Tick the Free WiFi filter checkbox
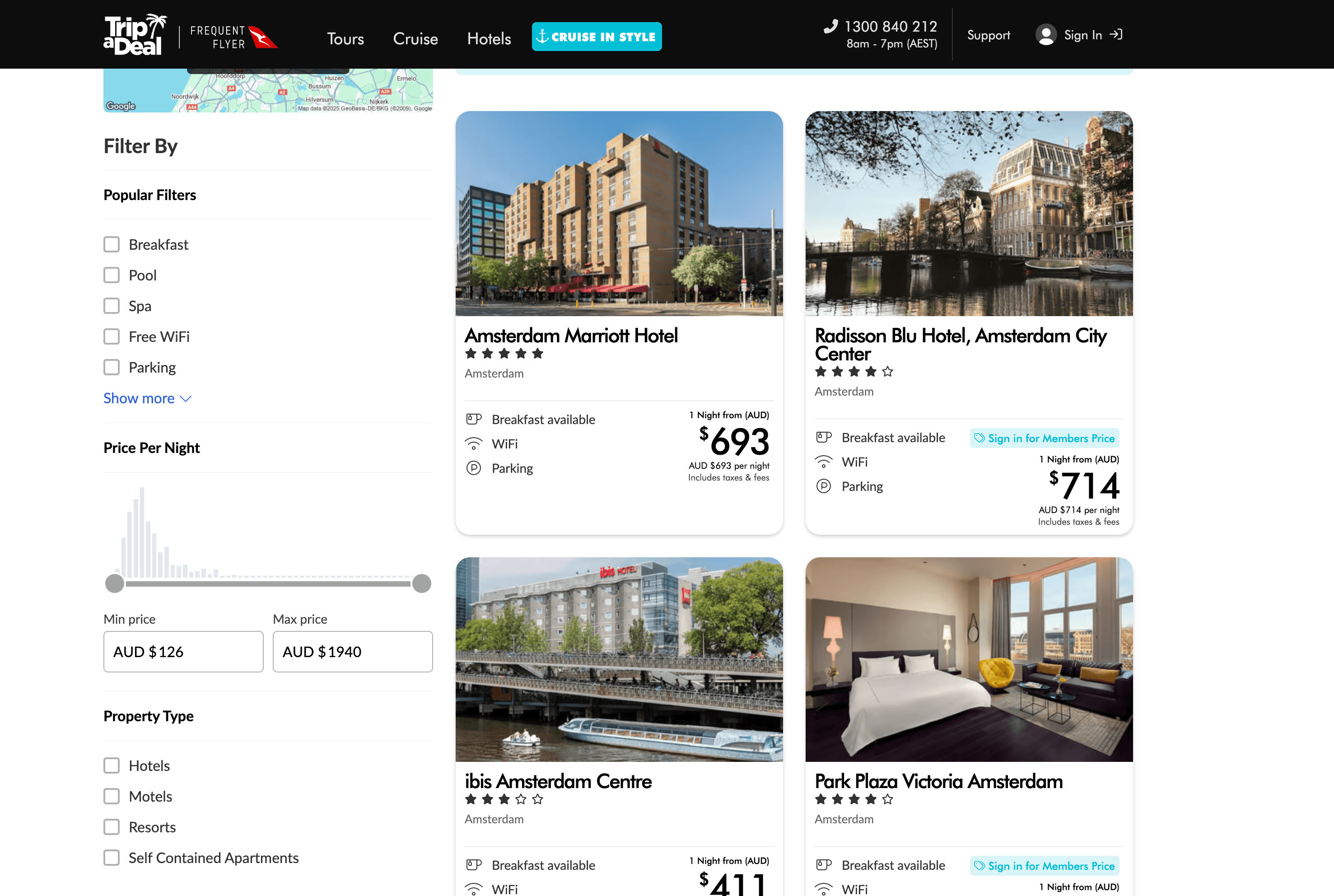The image size is (1334, 896). click(x=112, y=336)
